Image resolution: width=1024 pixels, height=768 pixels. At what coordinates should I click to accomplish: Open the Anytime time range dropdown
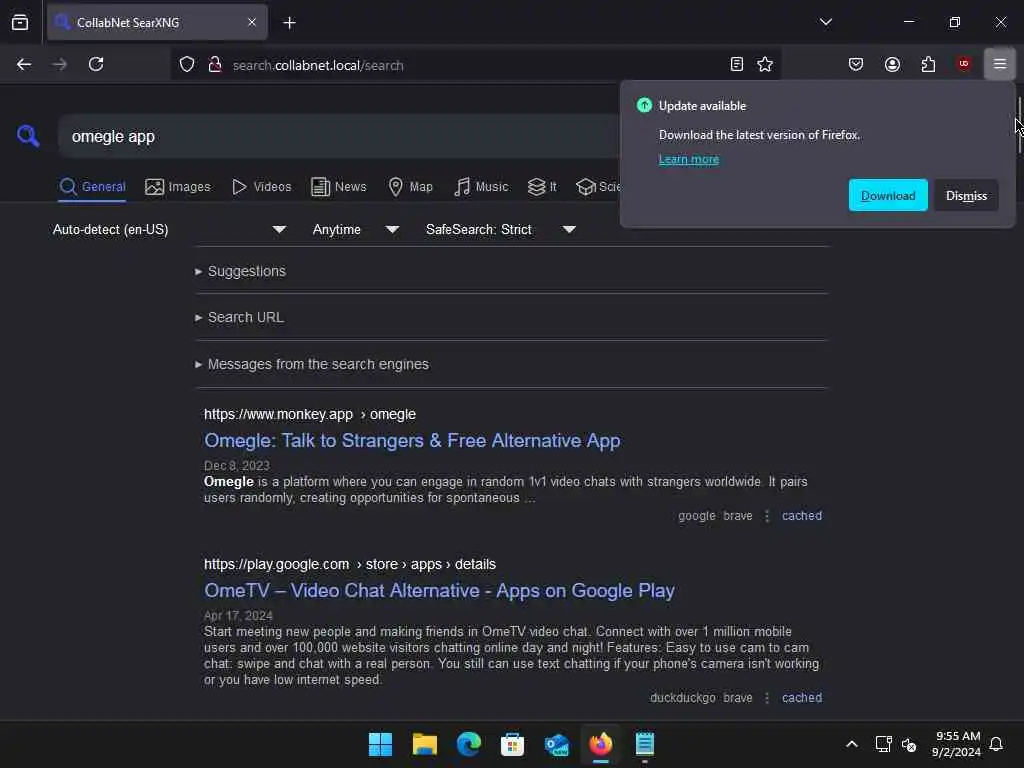(355, 229)
